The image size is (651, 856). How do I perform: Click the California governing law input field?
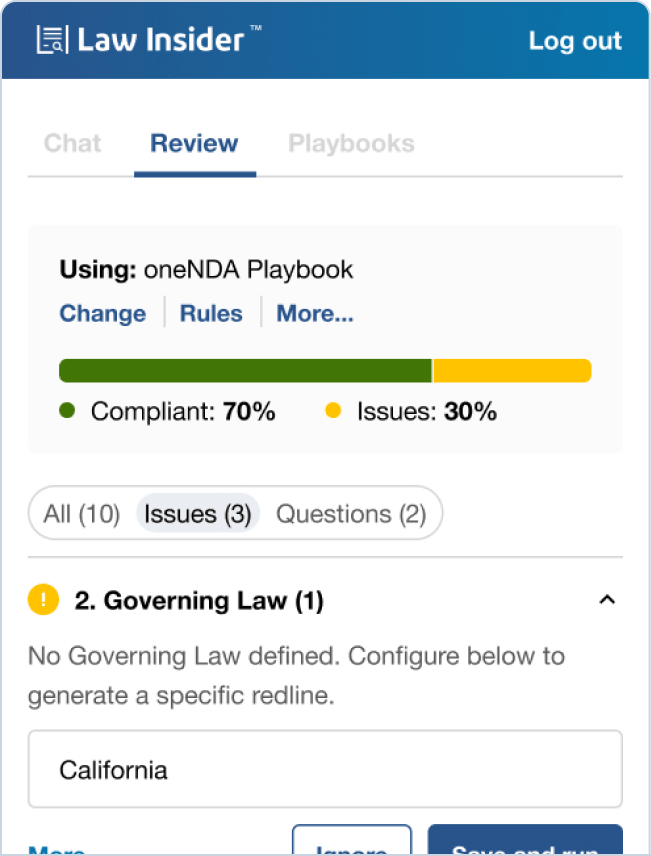point(325,769)
